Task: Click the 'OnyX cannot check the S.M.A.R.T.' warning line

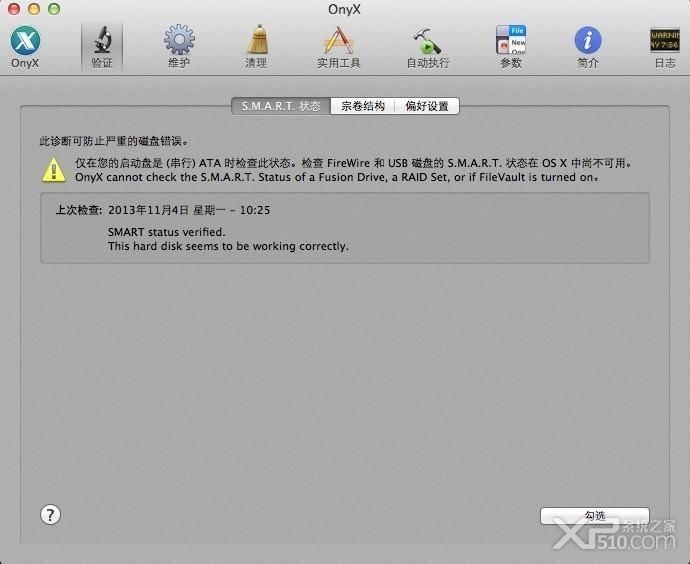Action: [x=337, y=177]
